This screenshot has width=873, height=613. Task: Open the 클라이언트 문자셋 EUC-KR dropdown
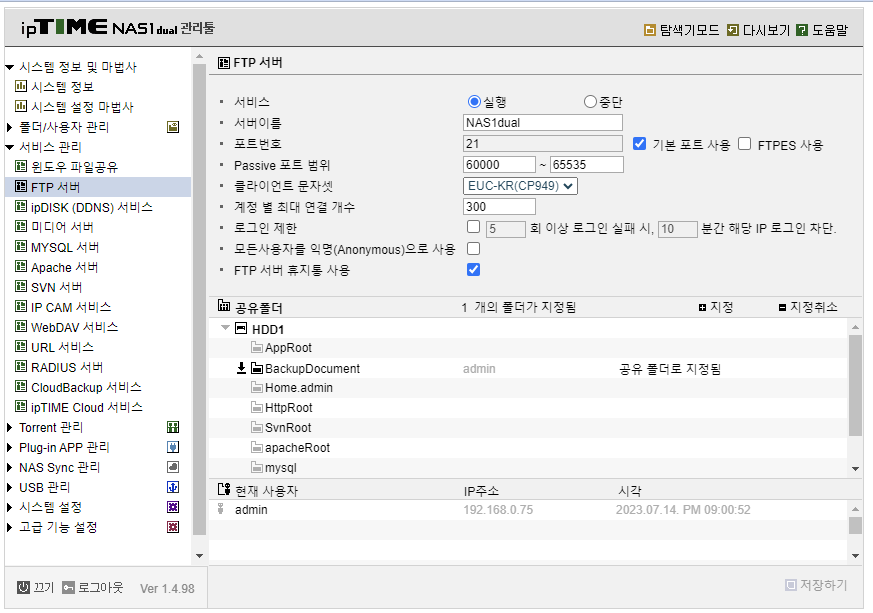(x=520, y=186)
